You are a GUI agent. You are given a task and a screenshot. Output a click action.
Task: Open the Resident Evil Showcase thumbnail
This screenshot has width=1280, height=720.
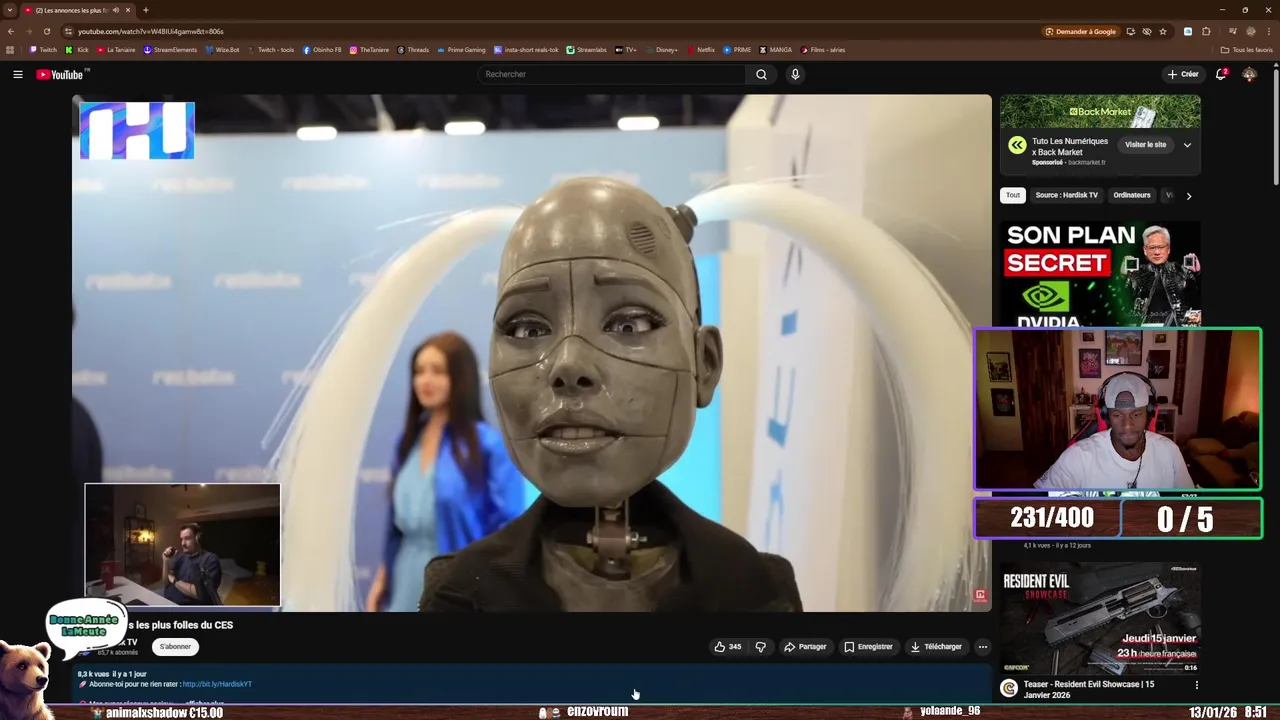pos(1100,618)
